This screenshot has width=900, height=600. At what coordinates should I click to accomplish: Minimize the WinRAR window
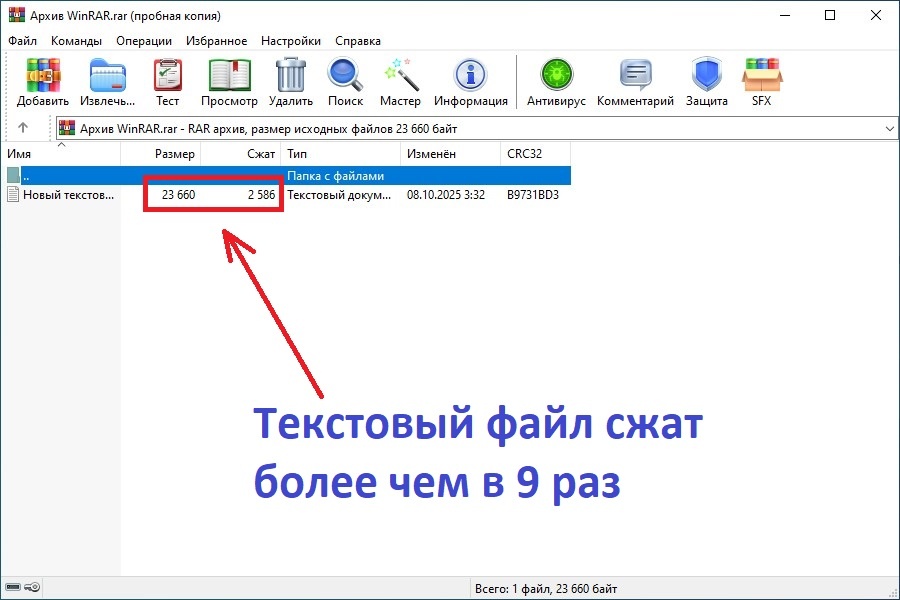coord(785,16)
